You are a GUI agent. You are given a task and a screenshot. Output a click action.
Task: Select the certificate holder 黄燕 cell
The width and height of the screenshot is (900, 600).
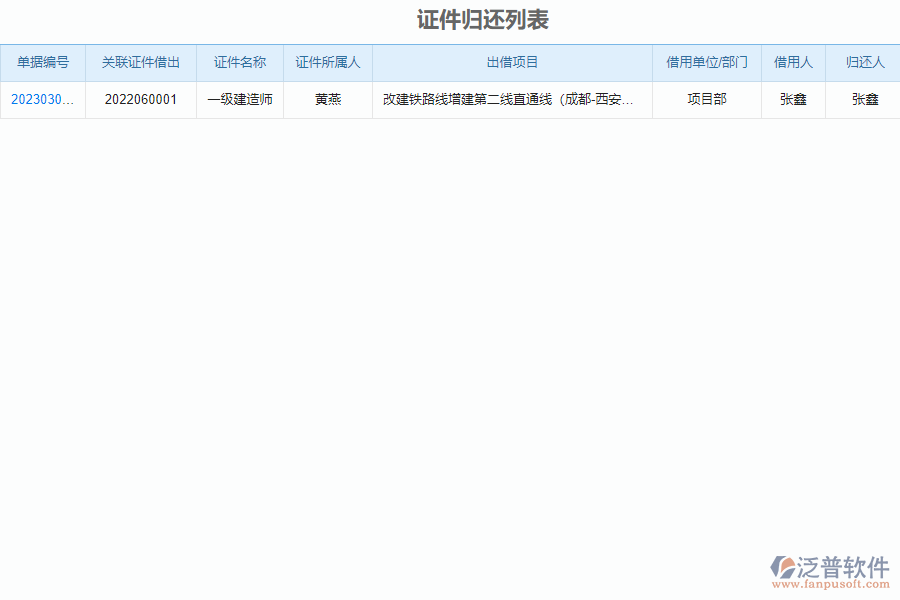click(327, 99)
